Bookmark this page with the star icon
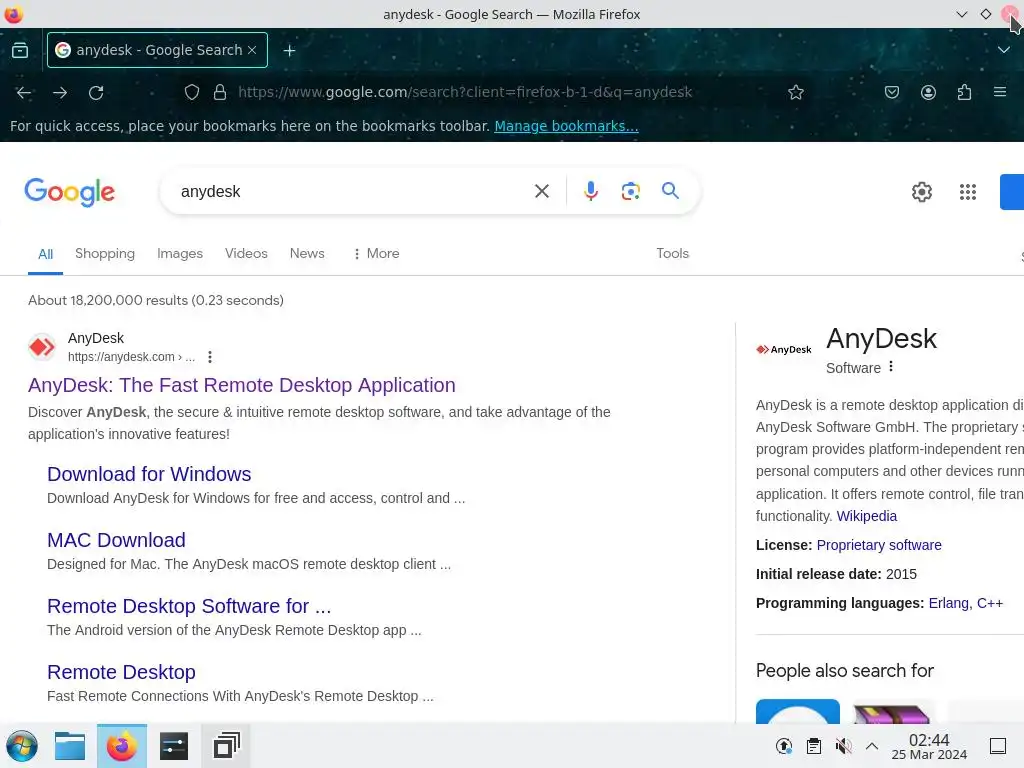The height and width of the screenshot is (768, 1024). coord(795,93)
